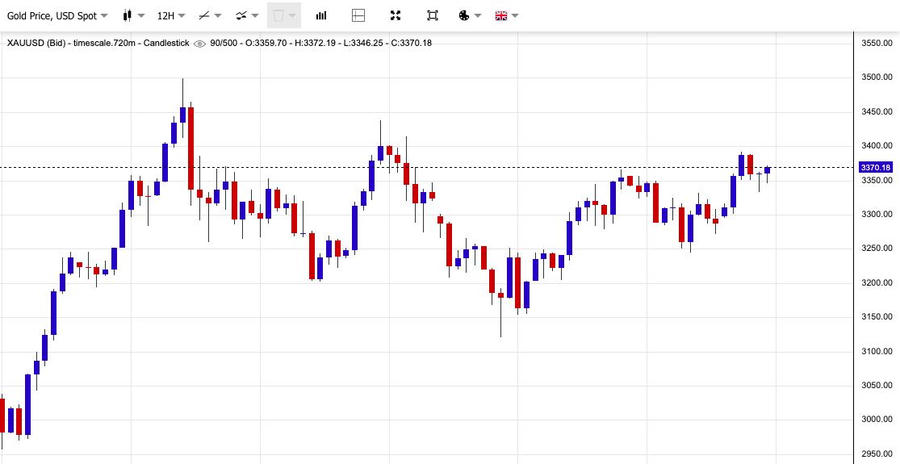Click the greyed-out delete bucket icon
The height and width of the screenshot is (464, 900).
click(280, 16)
